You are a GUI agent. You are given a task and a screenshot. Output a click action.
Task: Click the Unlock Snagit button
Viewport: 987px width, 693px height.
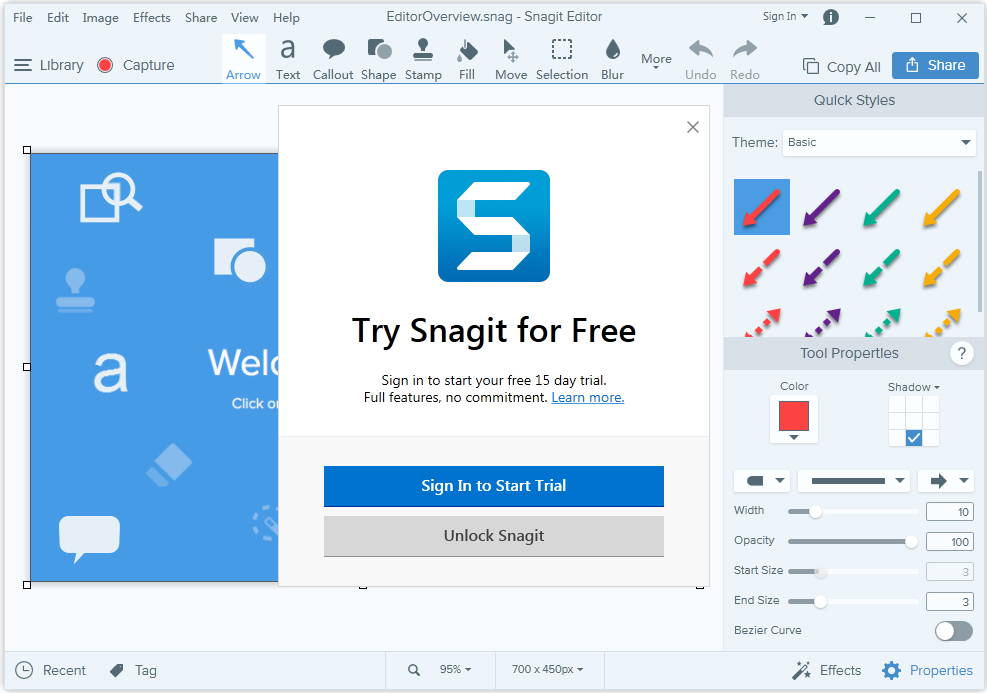click(x=494, y=536)
